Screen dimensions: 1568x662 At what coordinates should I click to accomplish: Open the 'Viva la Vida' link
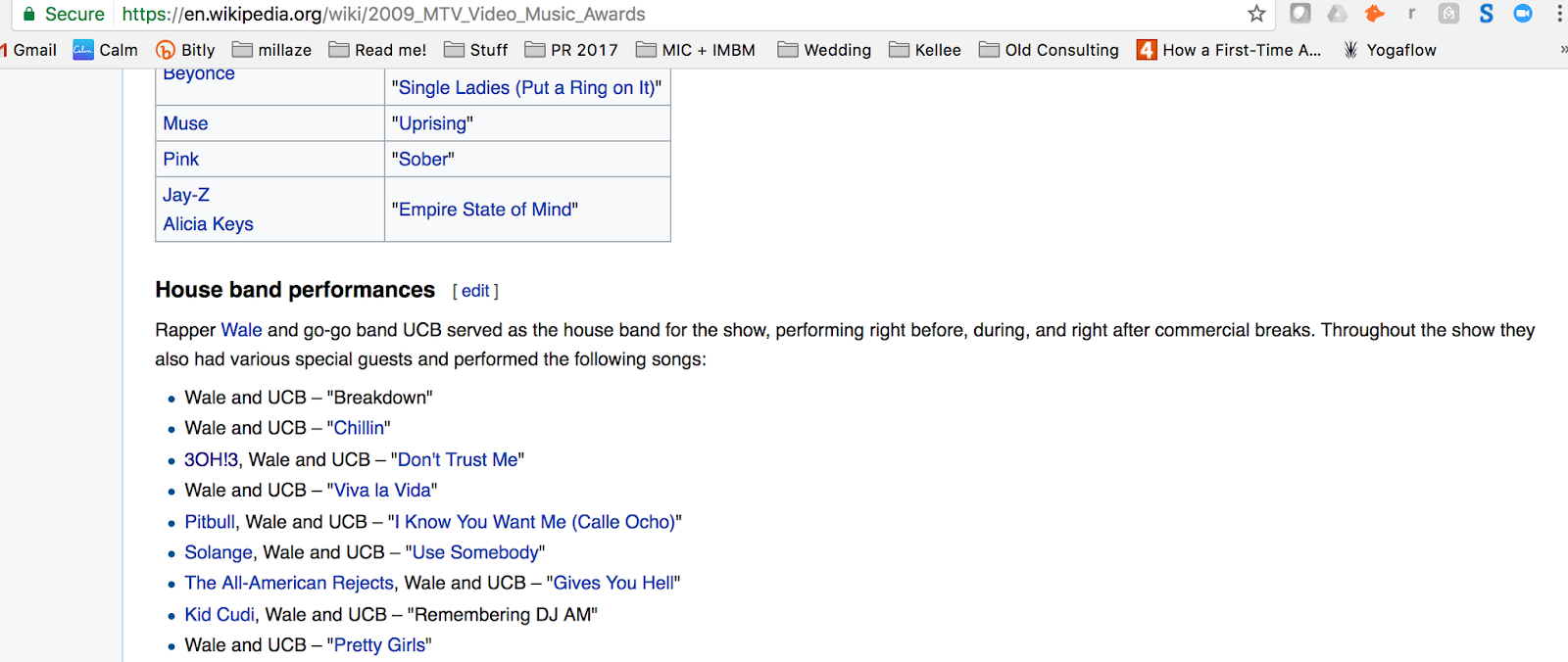(x=382, y=490)
